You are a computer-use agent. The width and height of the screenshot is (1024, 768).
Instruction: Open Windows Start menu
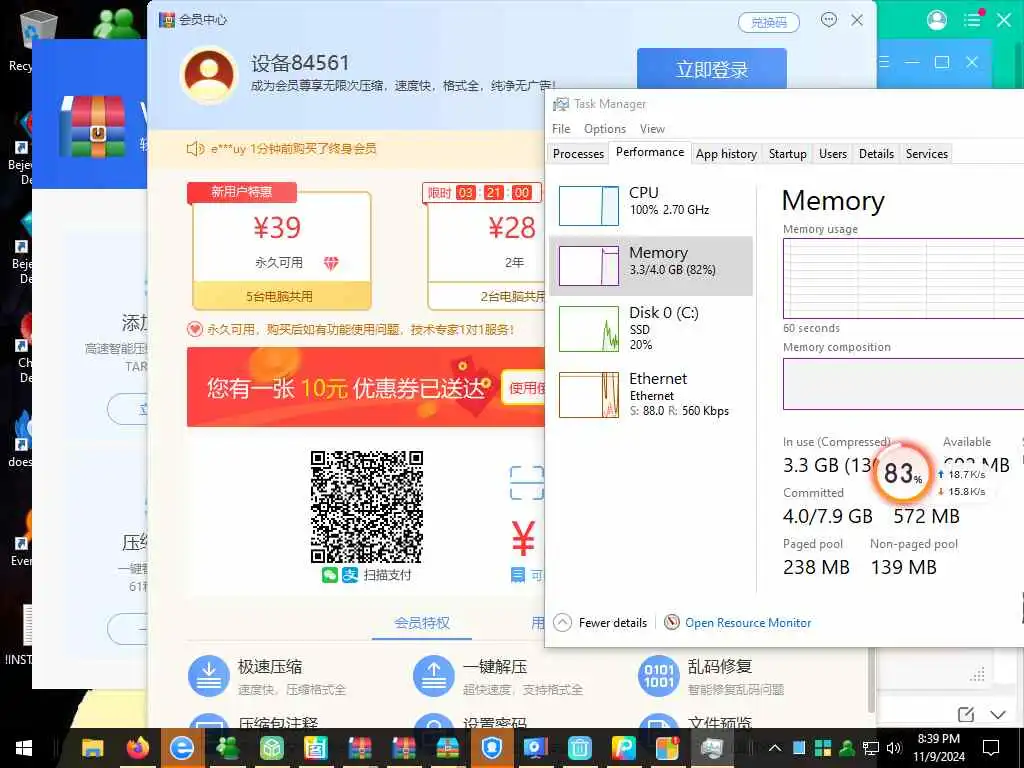tap(24, 748)
